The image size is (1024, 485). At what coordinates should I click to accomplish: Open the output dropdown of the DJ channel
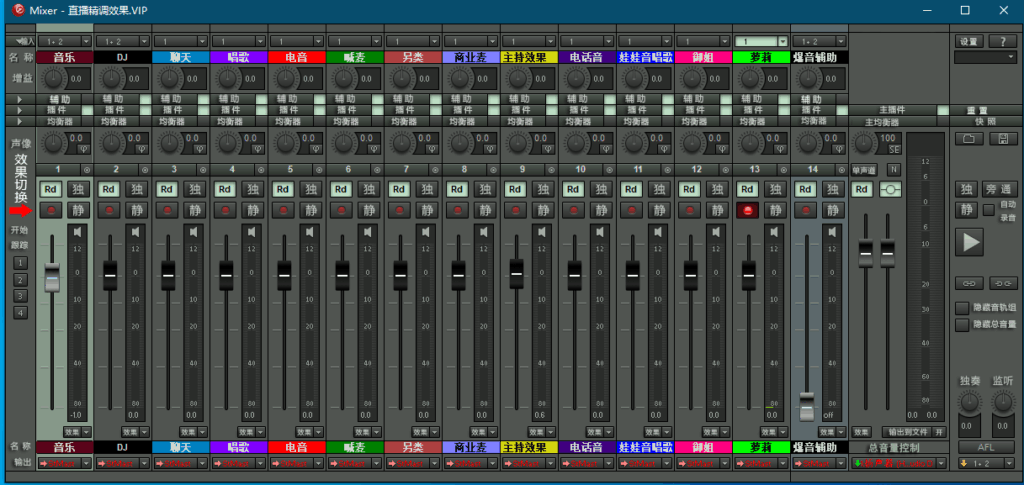click(143, 463)
